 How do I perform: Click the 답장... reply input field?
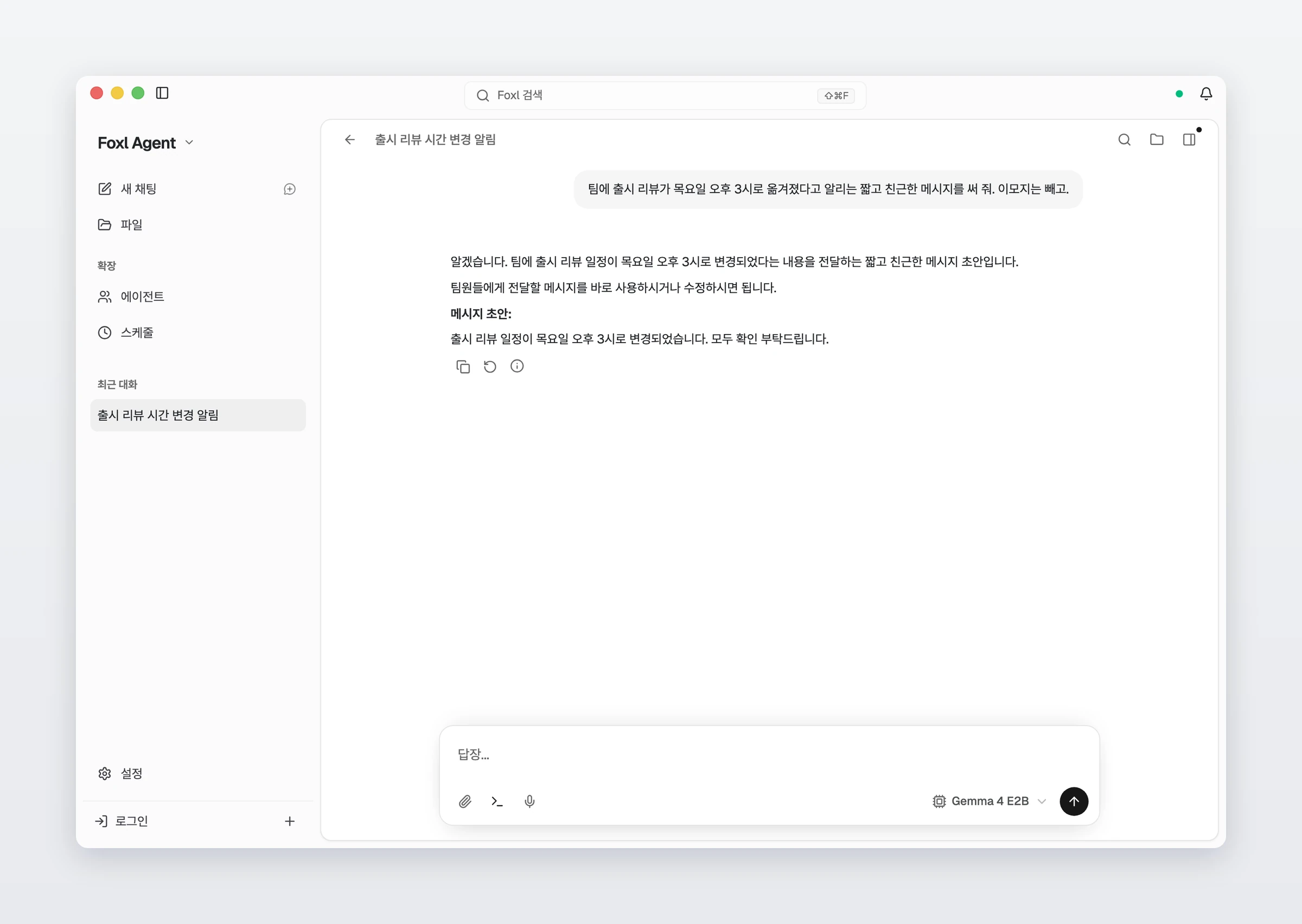769,754
